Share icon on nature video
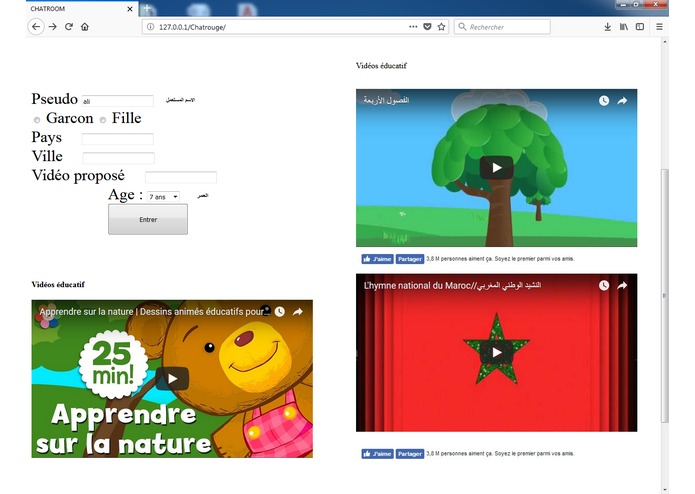The height and width of the screenshot is (494, 695). [x=298, y=311]
